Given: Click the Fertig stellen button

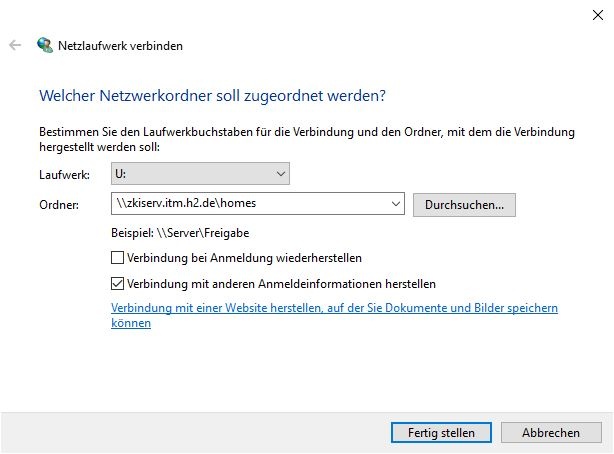Looking at the screenshot, I should click(441, 432).
